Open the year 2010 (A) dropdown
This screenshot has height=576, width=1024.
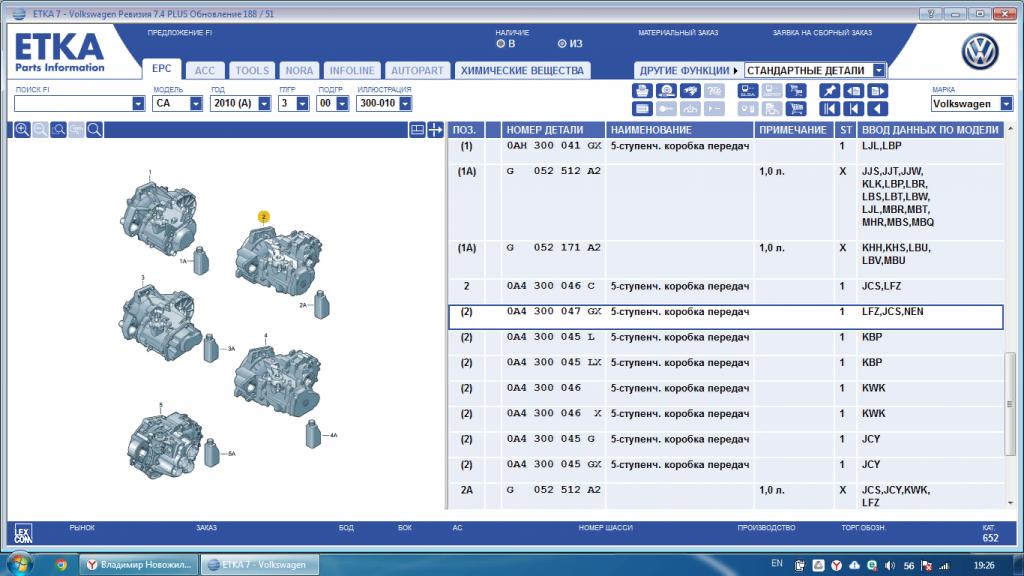coord(264,103)
